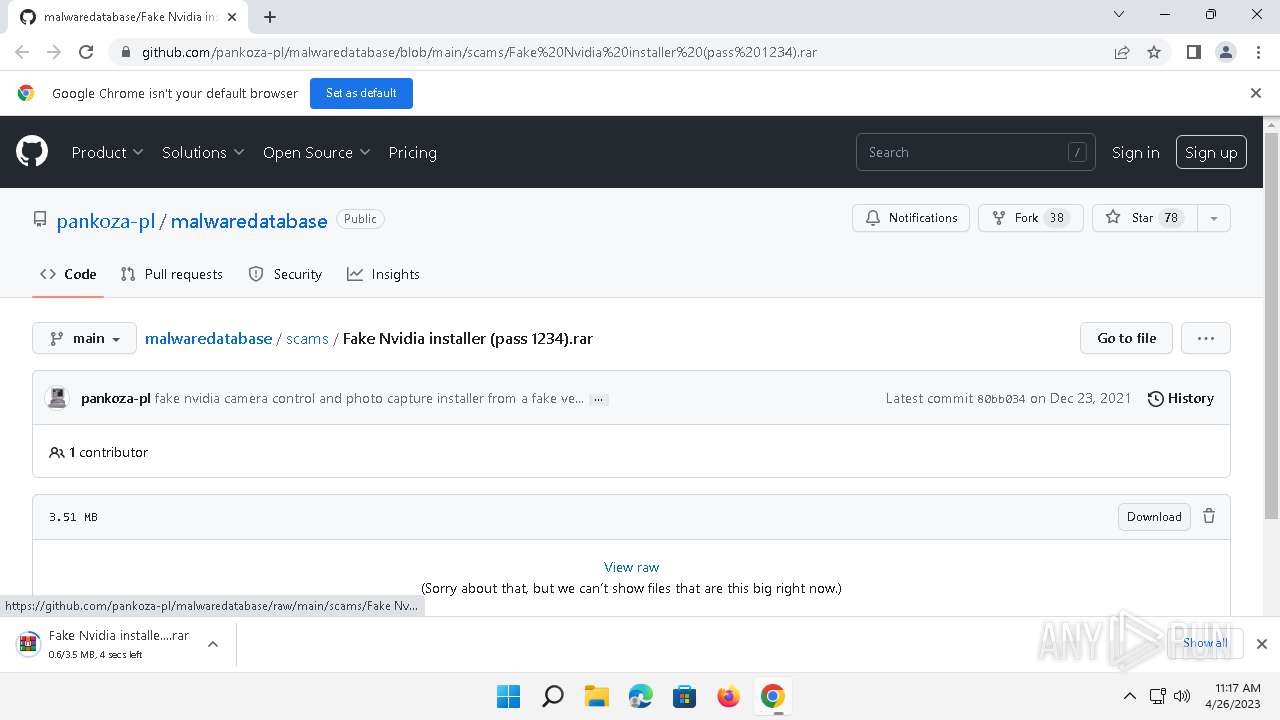Viewport: 1280px width, 720px height.
Task: Click the page vertical scrollbar
Action: (1272, 325)
